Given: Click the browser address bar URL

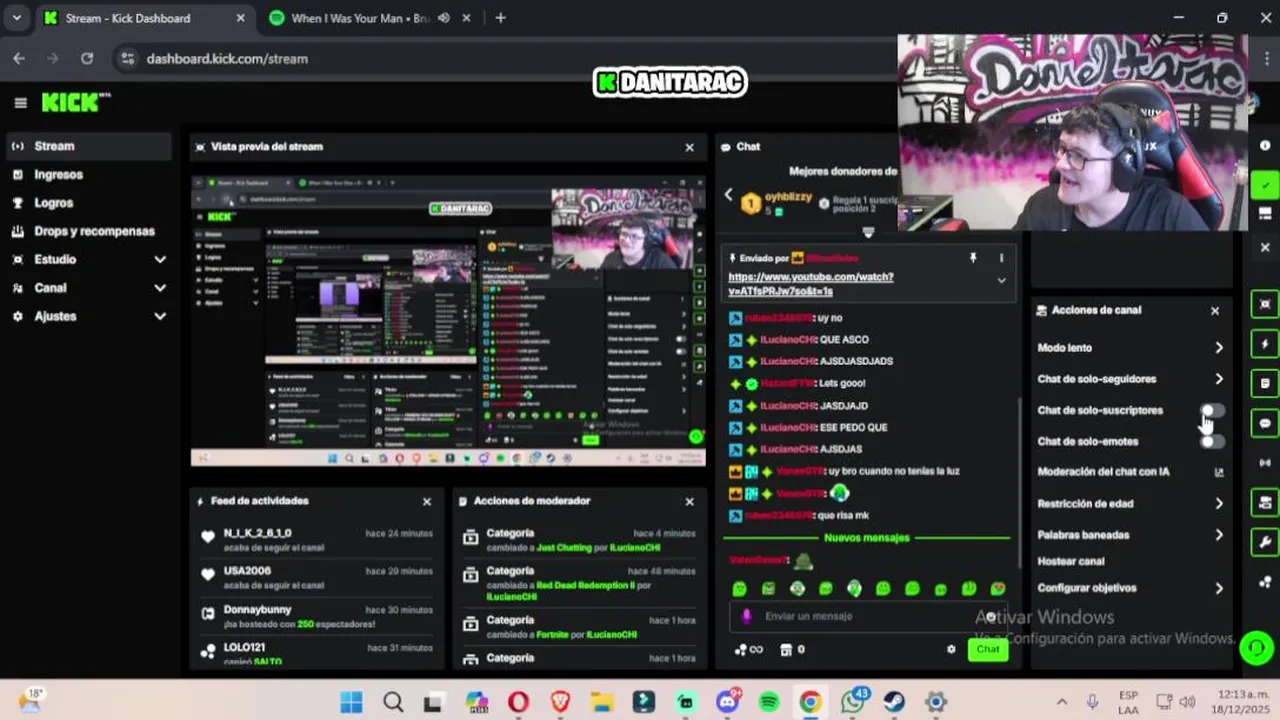Looking at the screenshot, I should pos(227,58).
